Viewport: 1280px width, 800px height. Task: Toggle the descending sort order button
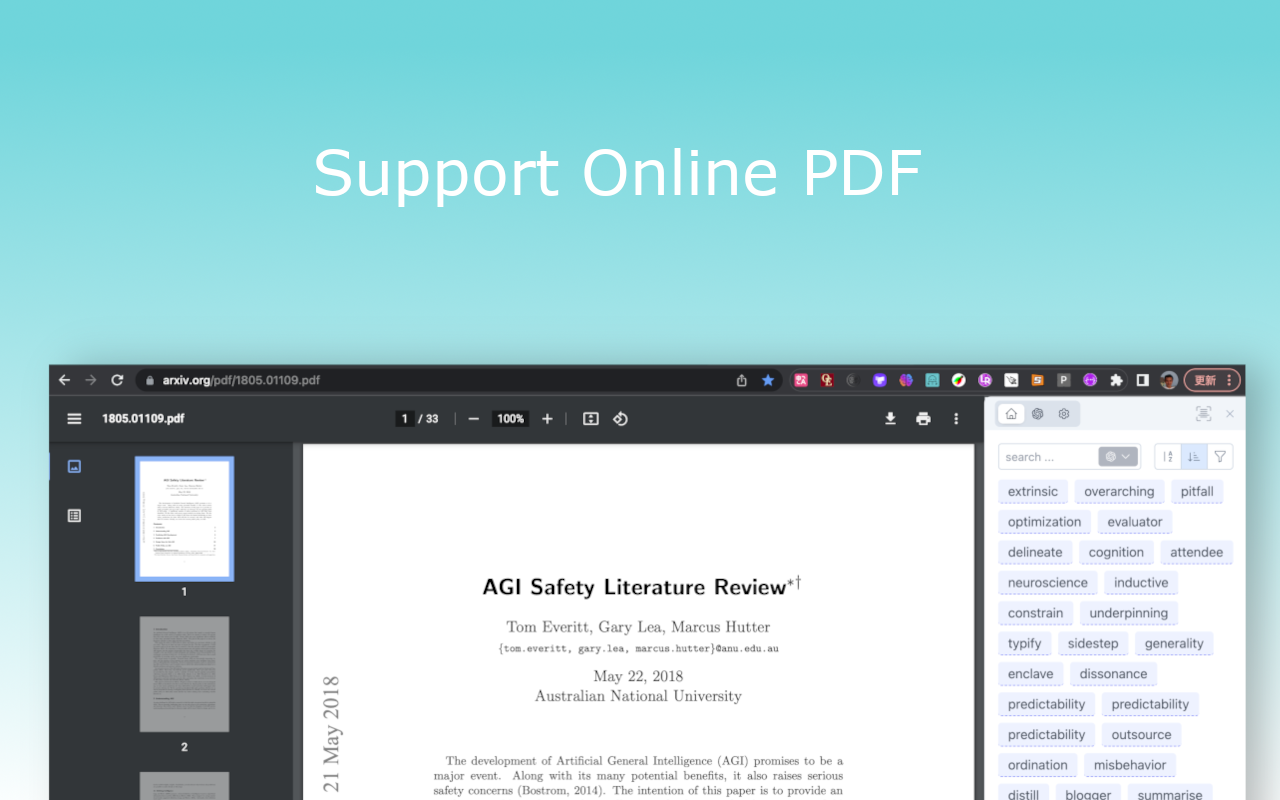coord(1194,457)
